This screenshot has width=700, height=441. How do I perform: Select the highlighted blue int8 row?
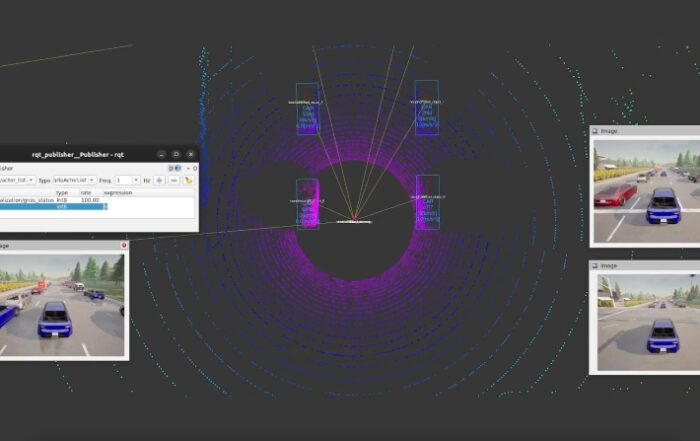pos(54,207)
